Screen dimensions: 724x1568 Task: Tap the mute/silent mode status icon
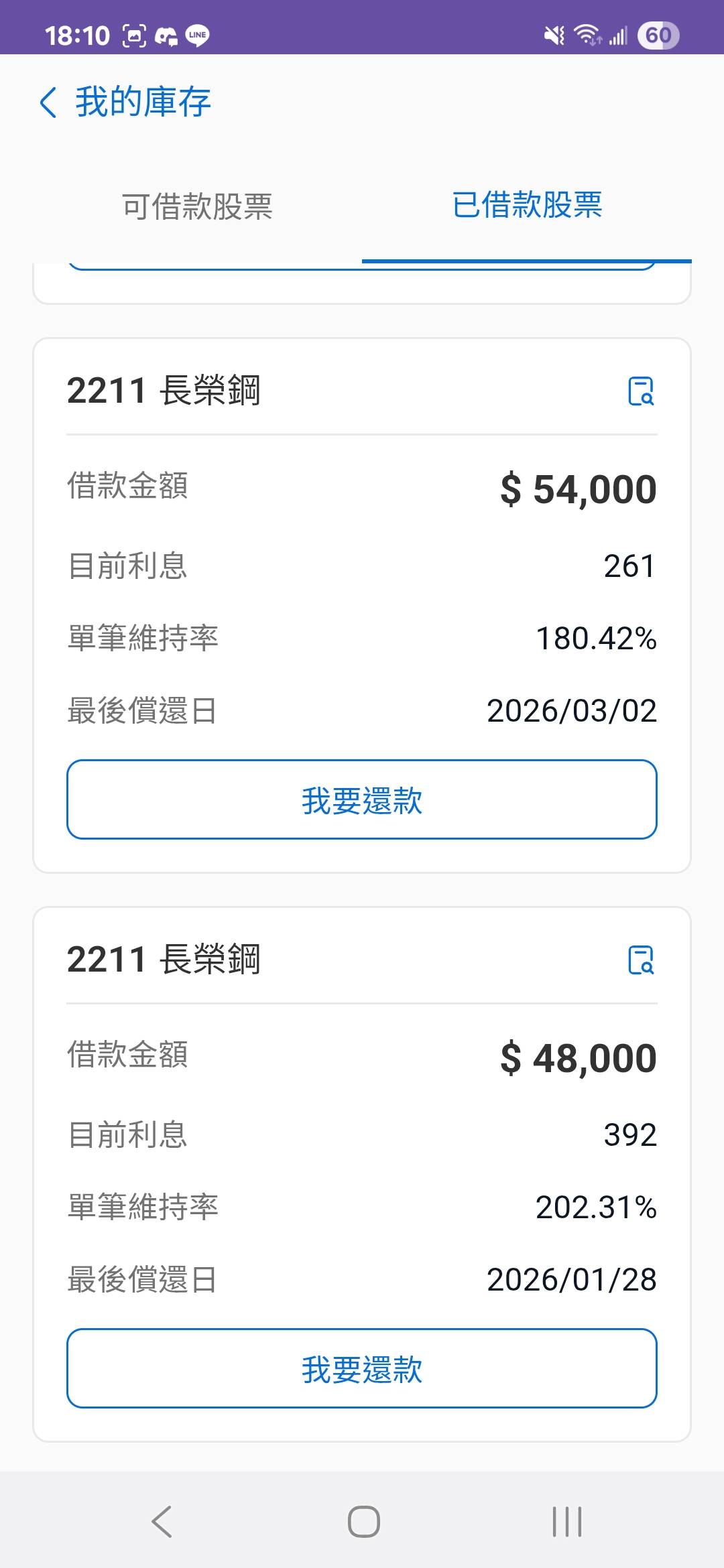554,35
